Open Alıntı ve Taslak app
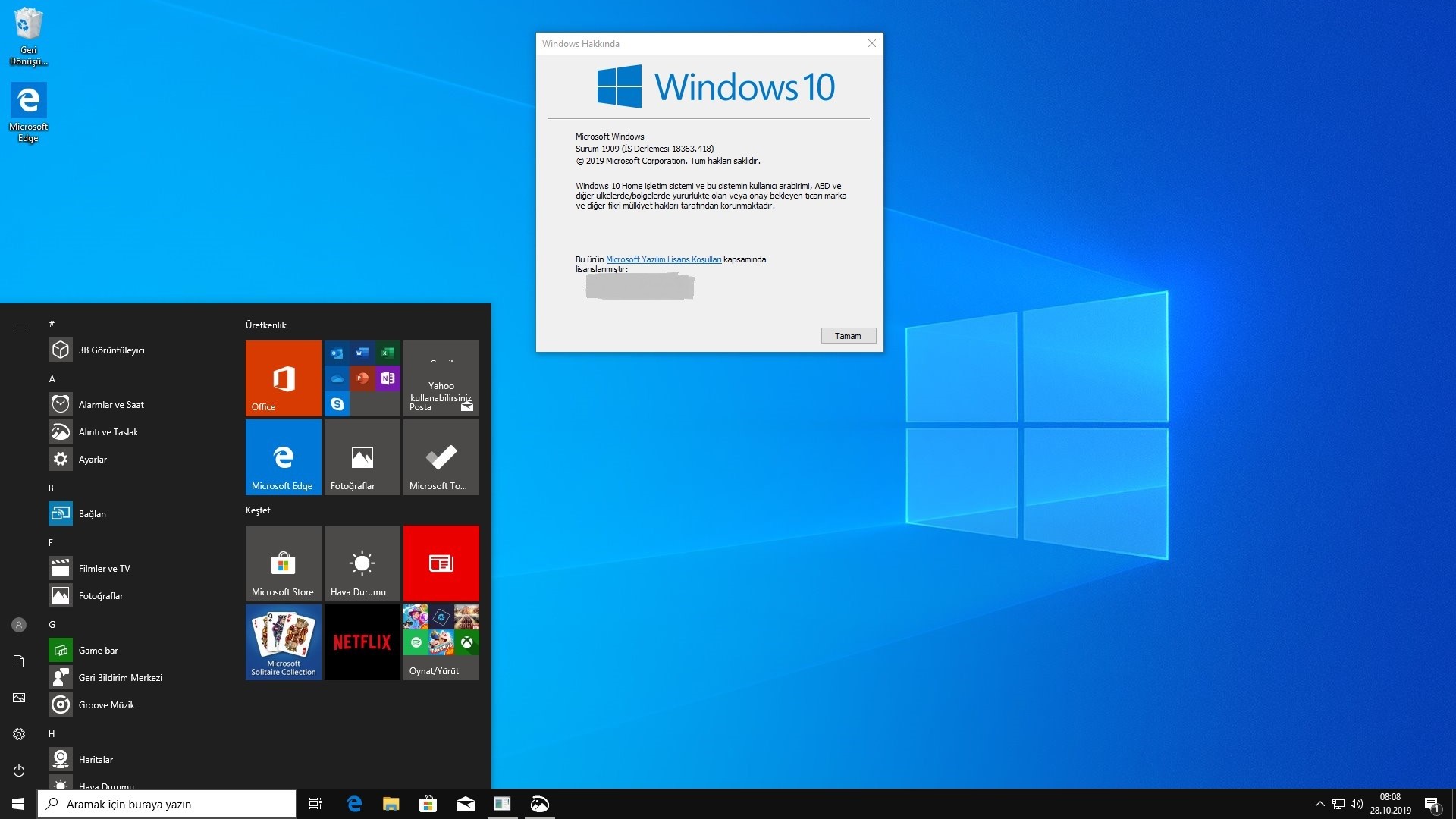 [x=136, y=431]
